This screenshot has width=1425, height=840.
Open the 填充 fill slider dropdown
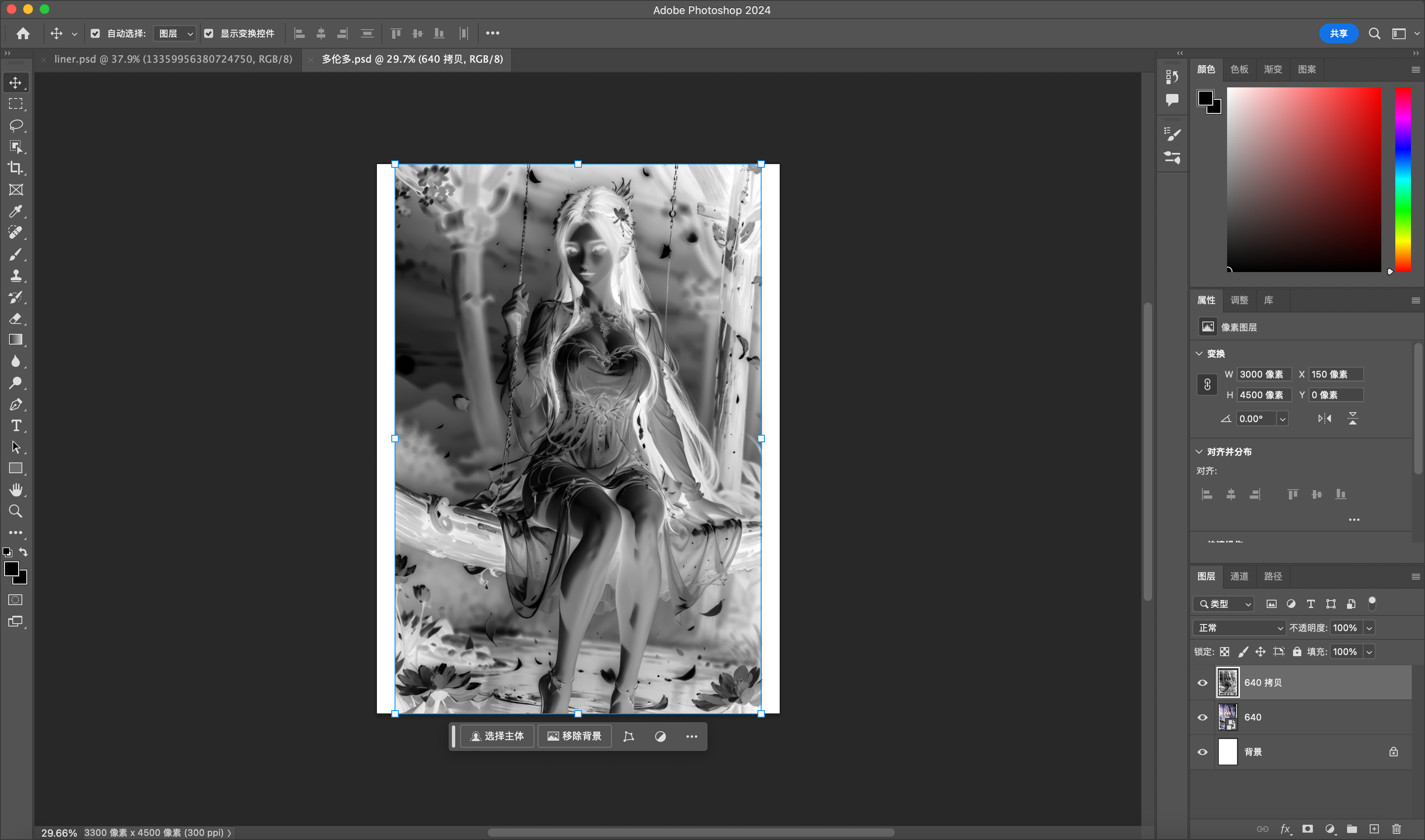tap(1369, 652)
